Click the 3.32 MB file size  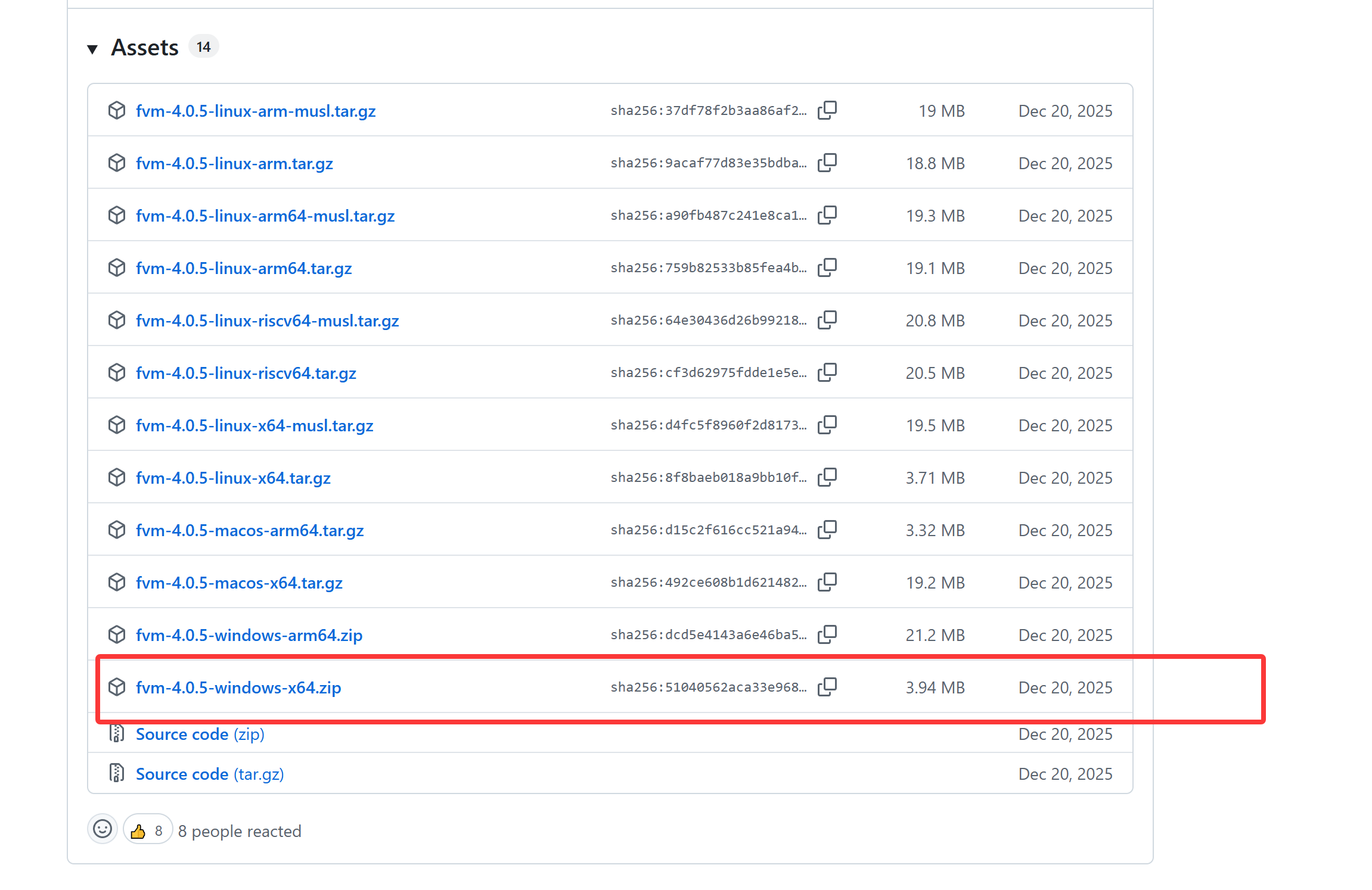point(935,530)
